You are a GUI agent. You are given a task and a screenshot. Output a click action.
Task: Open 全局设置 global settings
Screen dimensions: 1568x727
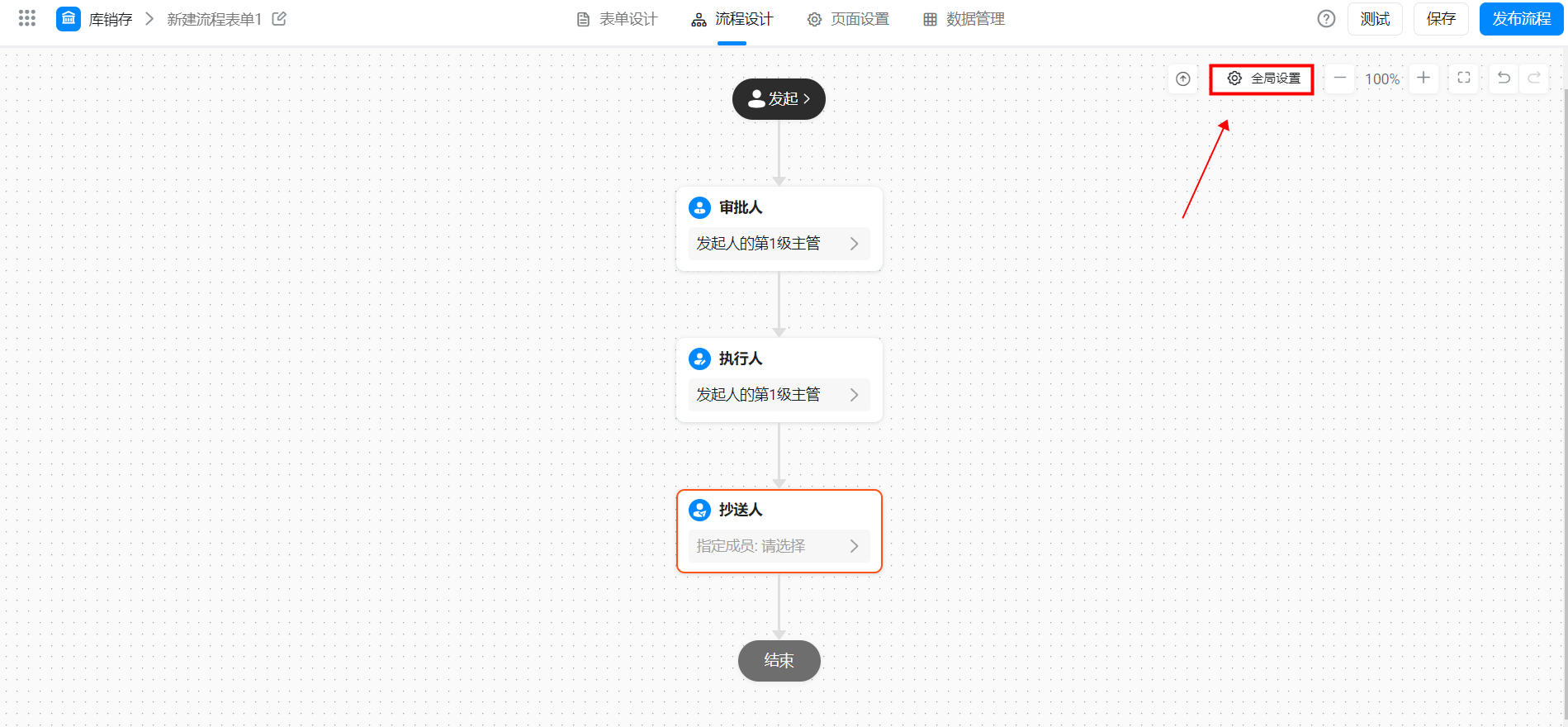(x=1262, y=78)
